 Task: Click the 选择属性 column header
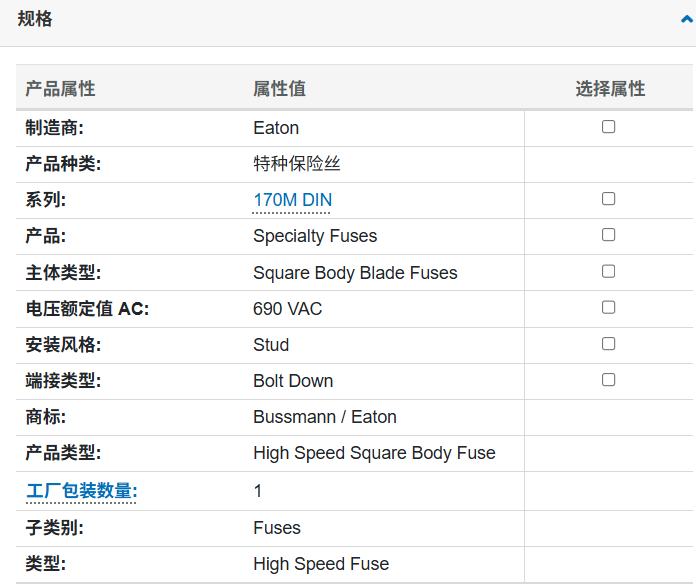pos(610,89)
